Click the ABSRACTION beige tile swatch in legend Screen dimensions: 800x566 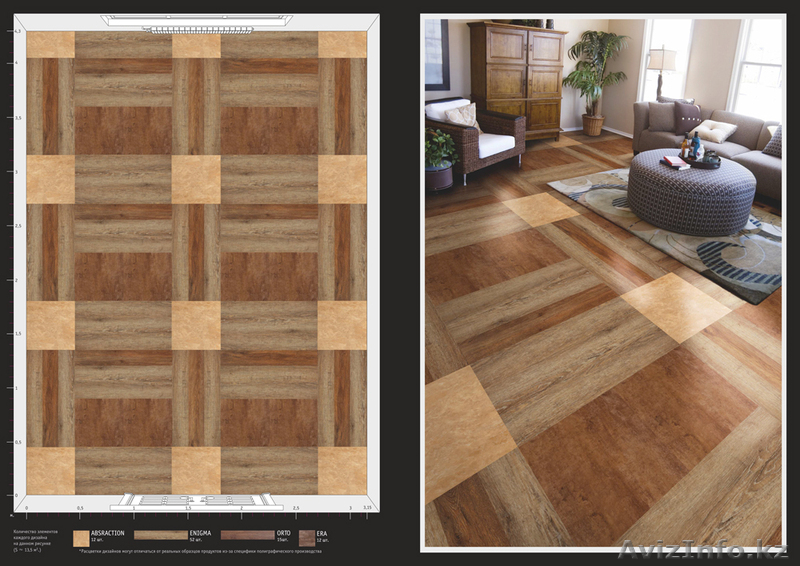(81, 538)
